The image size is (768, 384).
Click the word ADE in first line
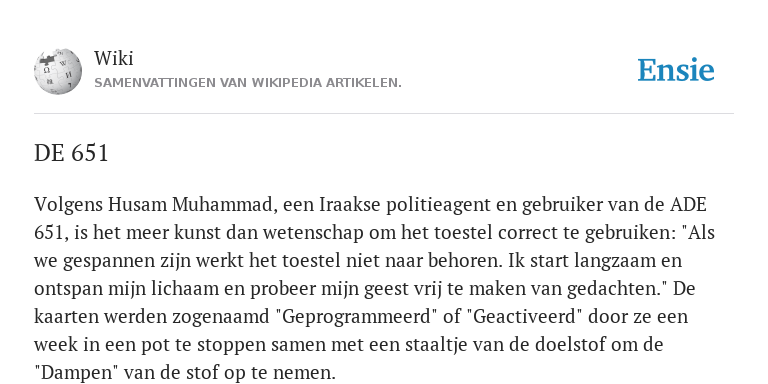688,205
